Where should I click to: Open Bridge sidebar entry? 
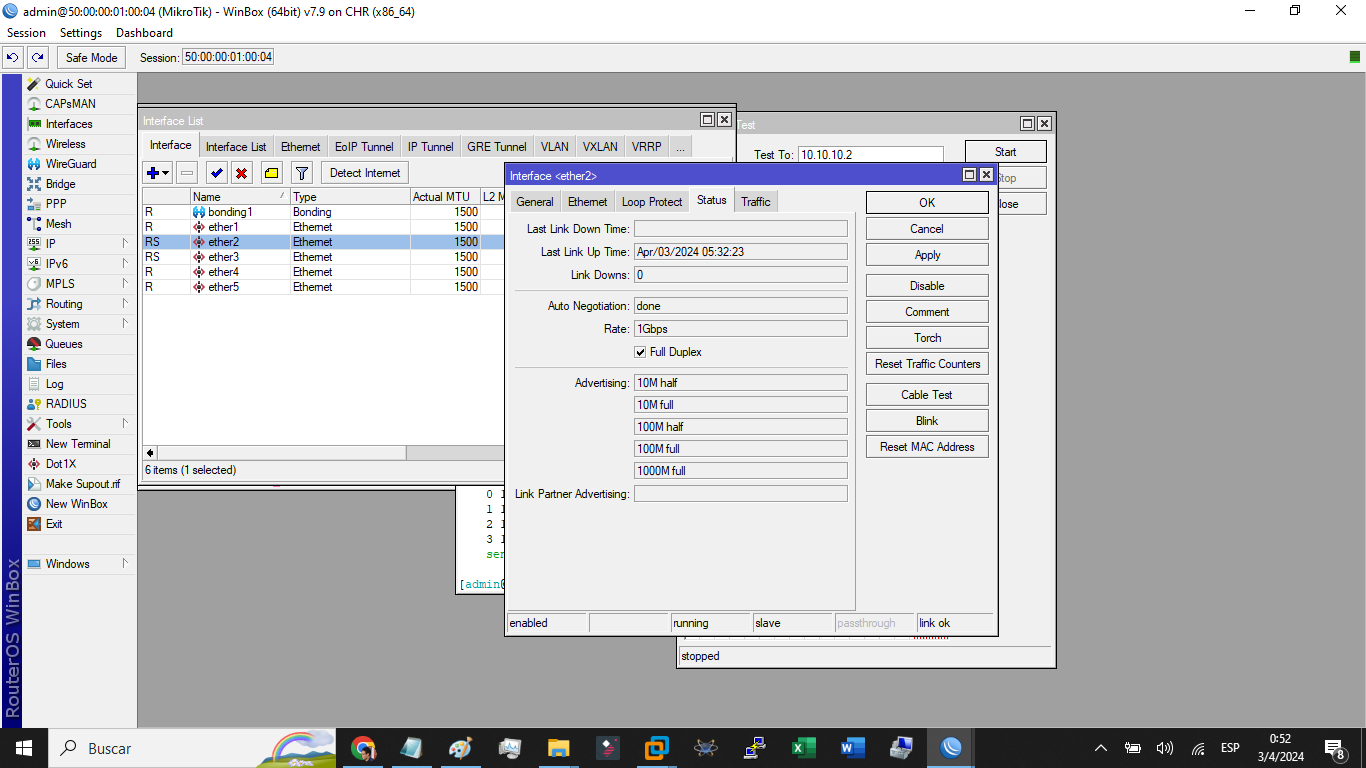pos(60,184)
